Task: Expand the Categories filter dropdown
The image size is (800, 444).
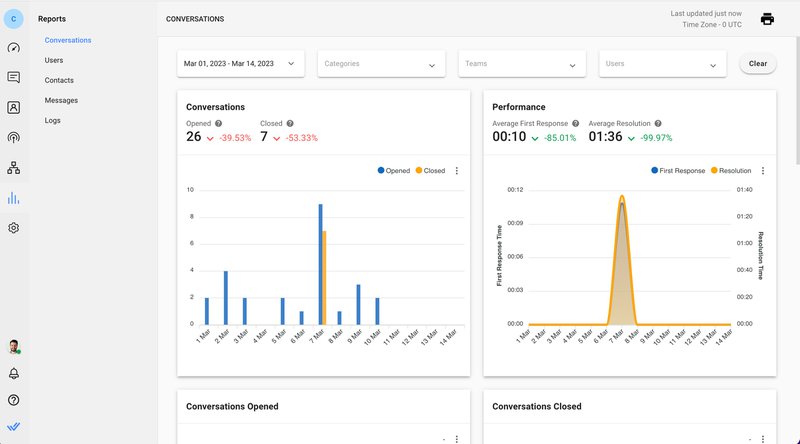Action: 381,64
